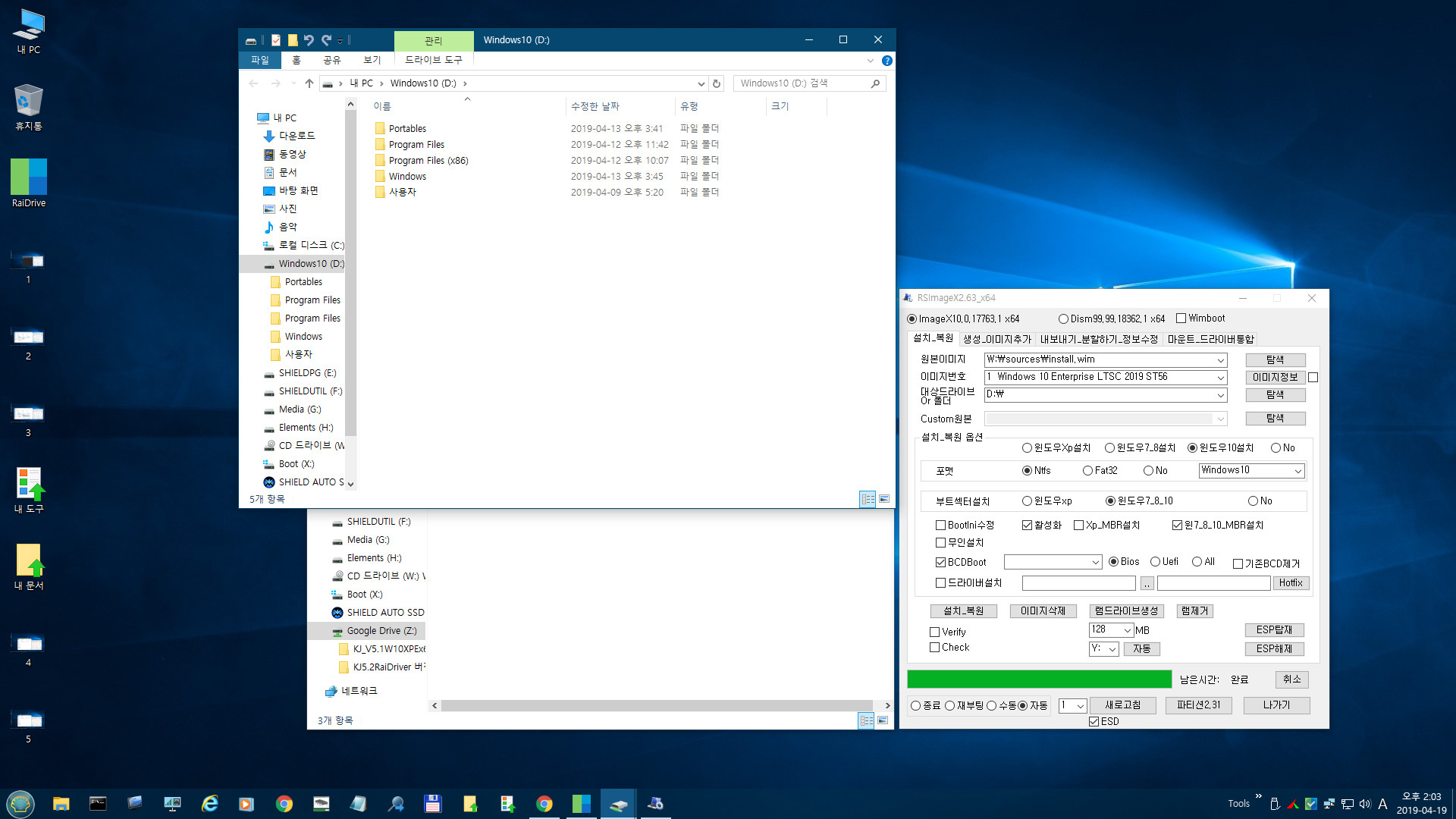Click the 새로고침 button

click(1122, 705)
